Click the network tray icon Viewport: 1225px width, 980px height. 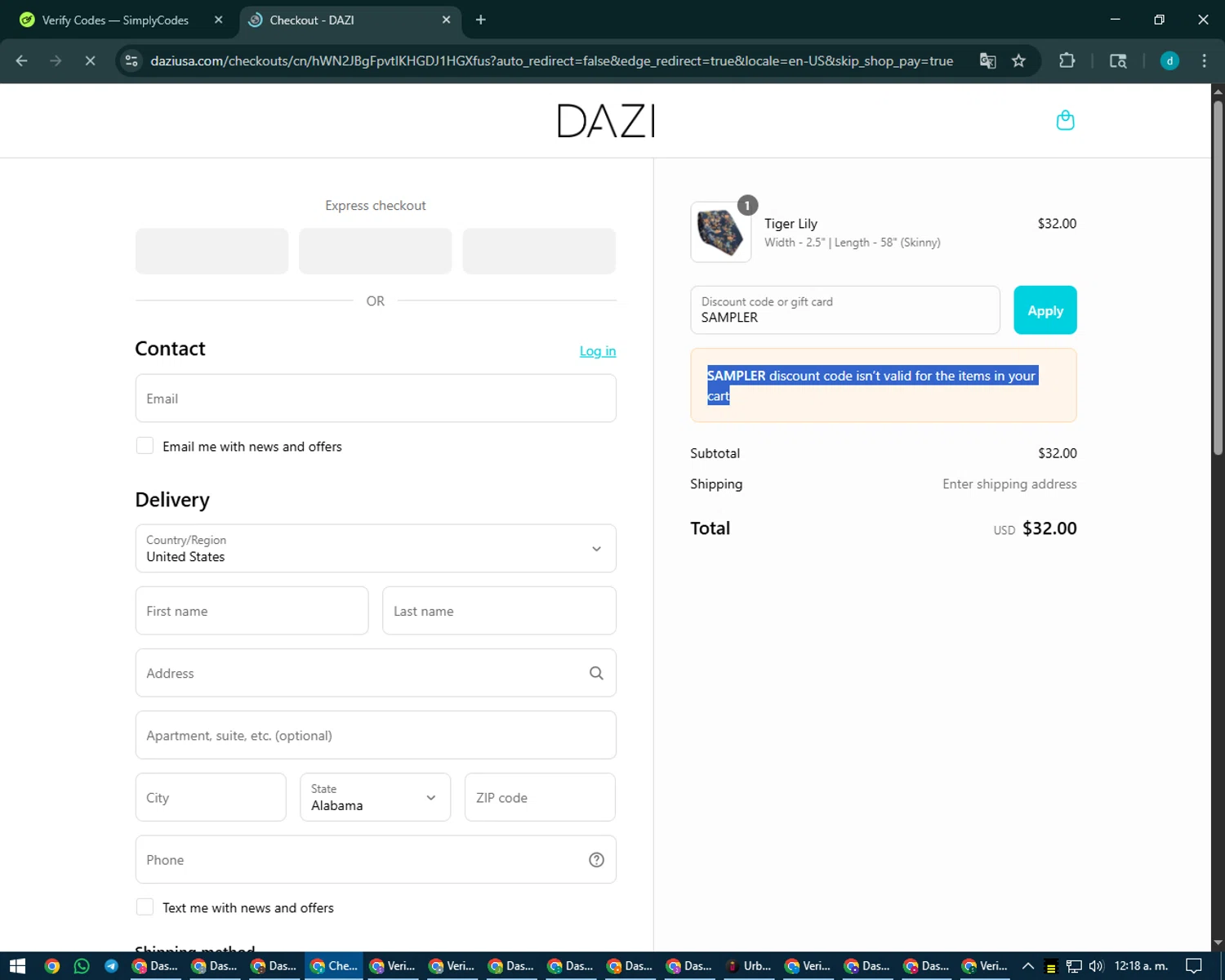1074,966
